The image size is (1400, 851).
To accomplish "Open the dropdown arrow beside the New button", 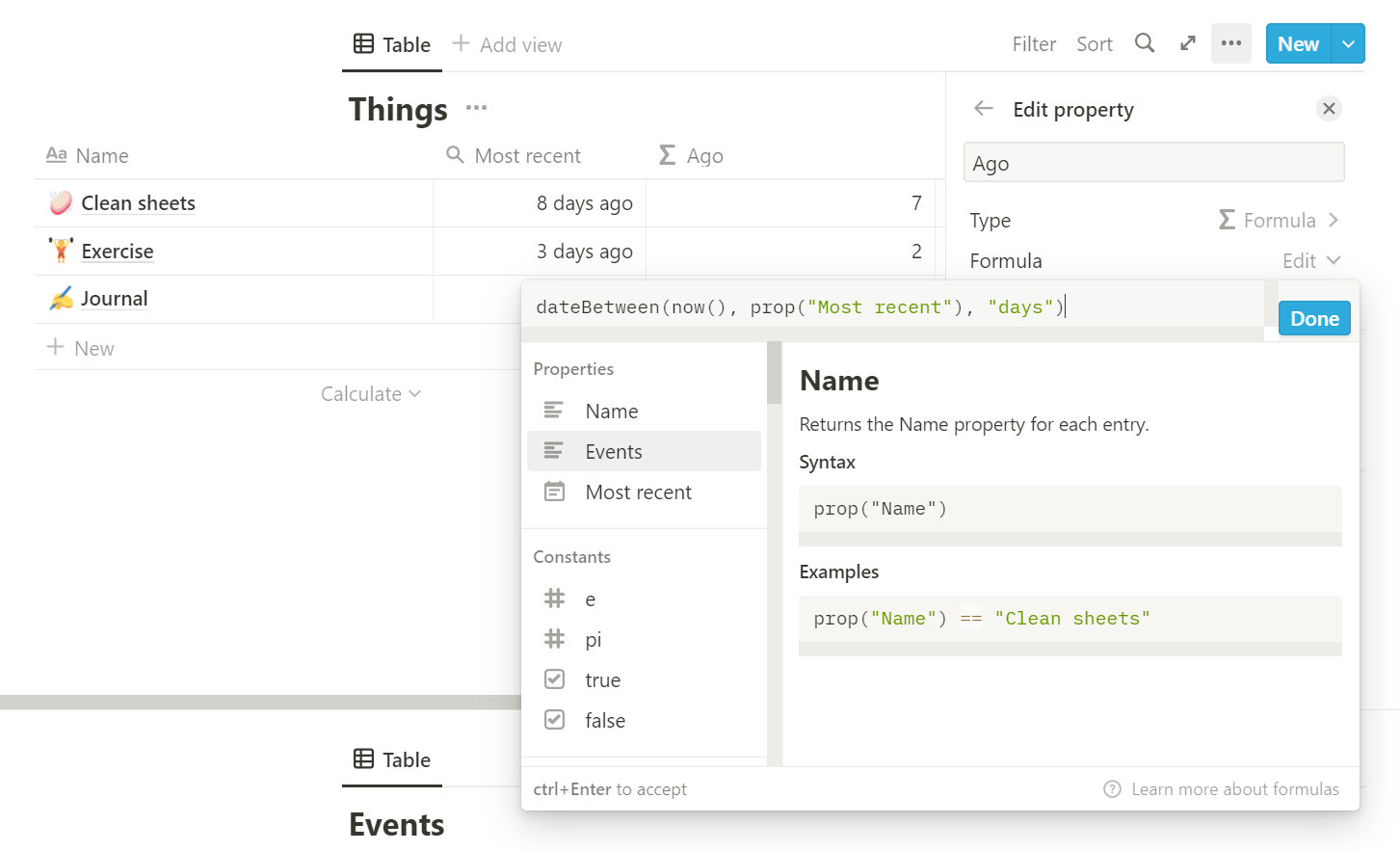I will pyautogui.click(x=1348, y=43).
